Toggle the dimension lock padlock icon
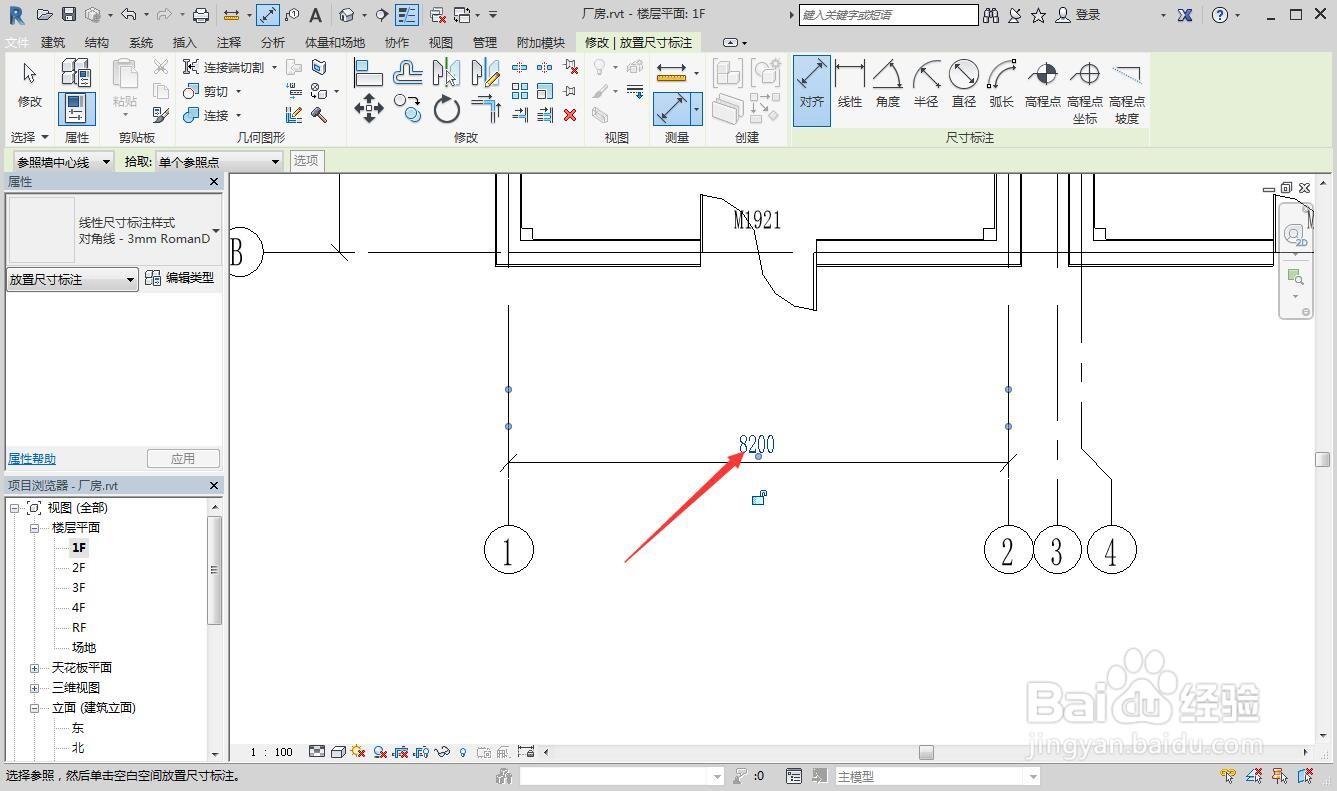The image size is (1337, 791). [x=759, y=497]
